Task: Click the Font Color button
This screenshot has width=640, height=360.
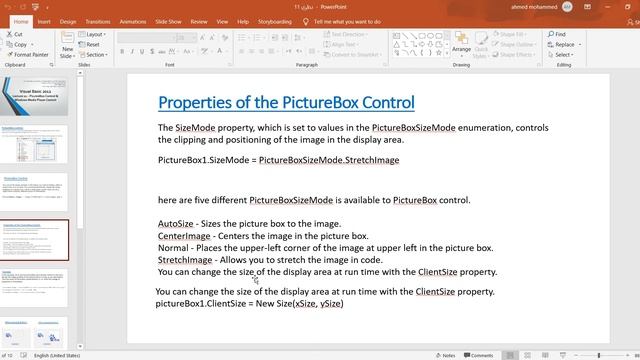Action: (x=220, y=51)
